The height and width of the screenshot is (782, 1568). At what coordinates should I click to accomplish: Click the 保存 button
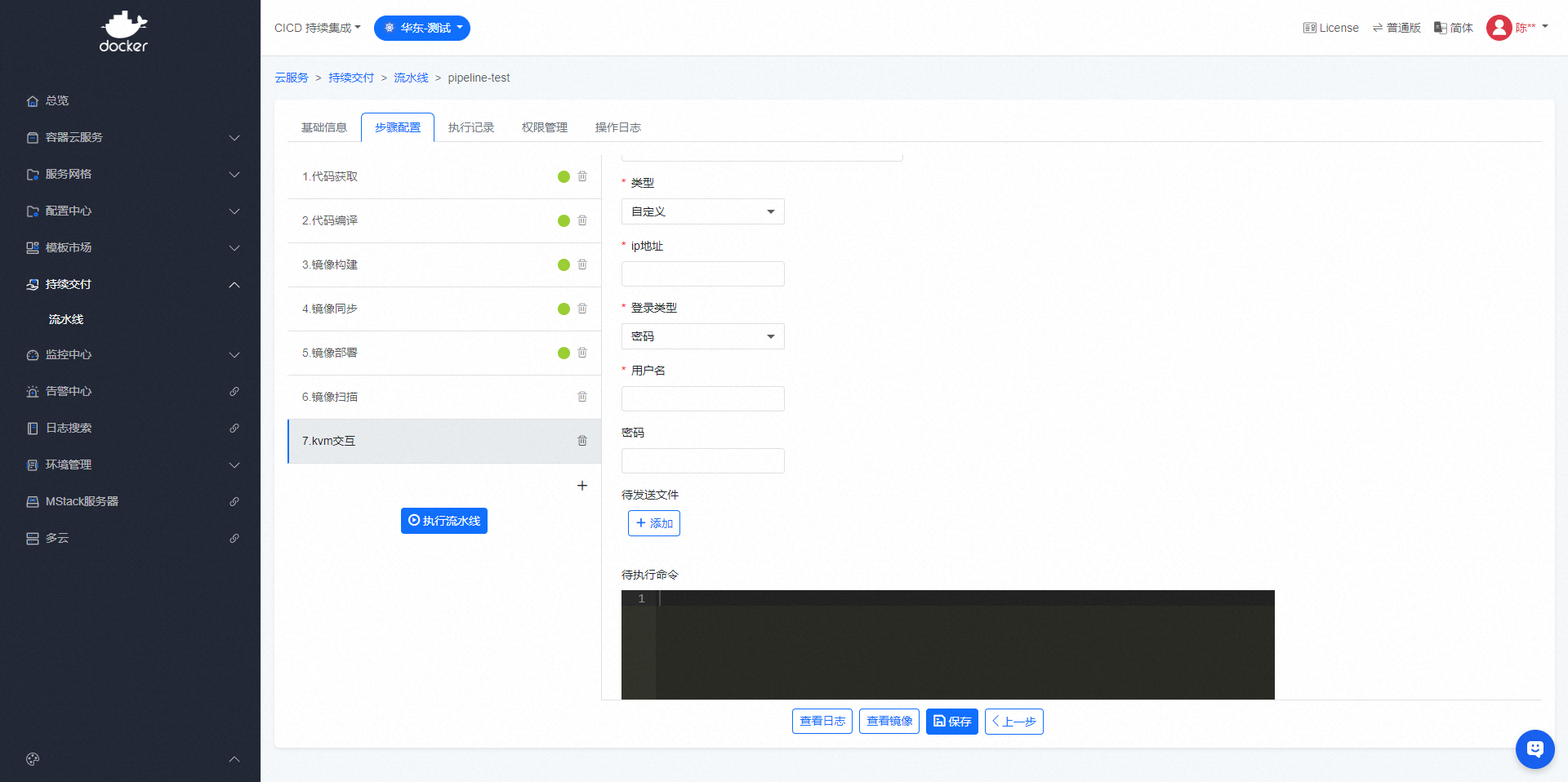coord(951,722)
